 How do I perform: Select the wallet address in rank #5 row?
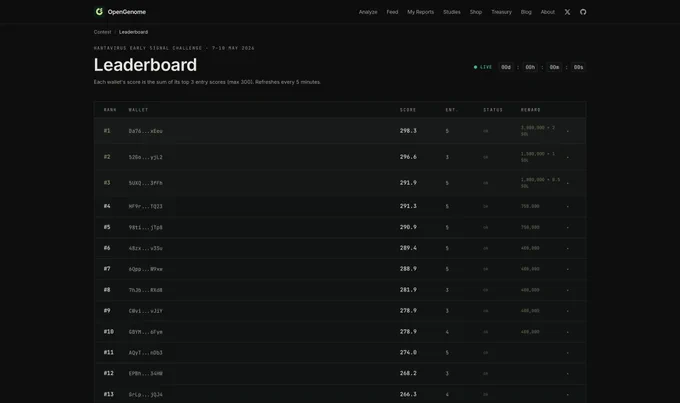coord(145,227)
